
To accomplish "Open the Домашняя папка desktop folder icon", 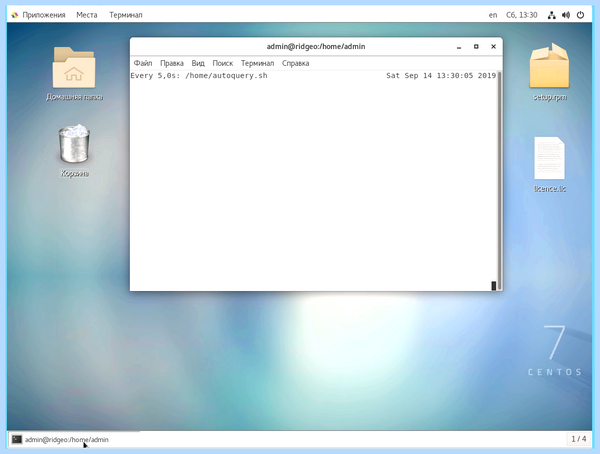I will coord(74,68).
